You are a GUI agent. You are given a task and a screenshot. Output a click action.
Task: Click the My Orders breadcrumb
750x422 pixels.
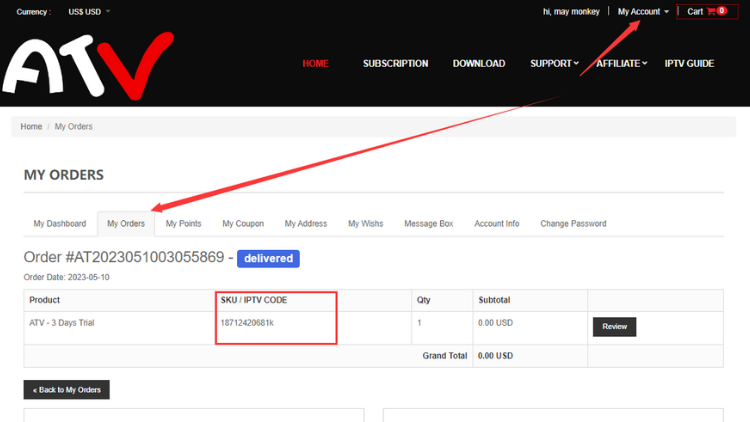click(x=73, y=126)
